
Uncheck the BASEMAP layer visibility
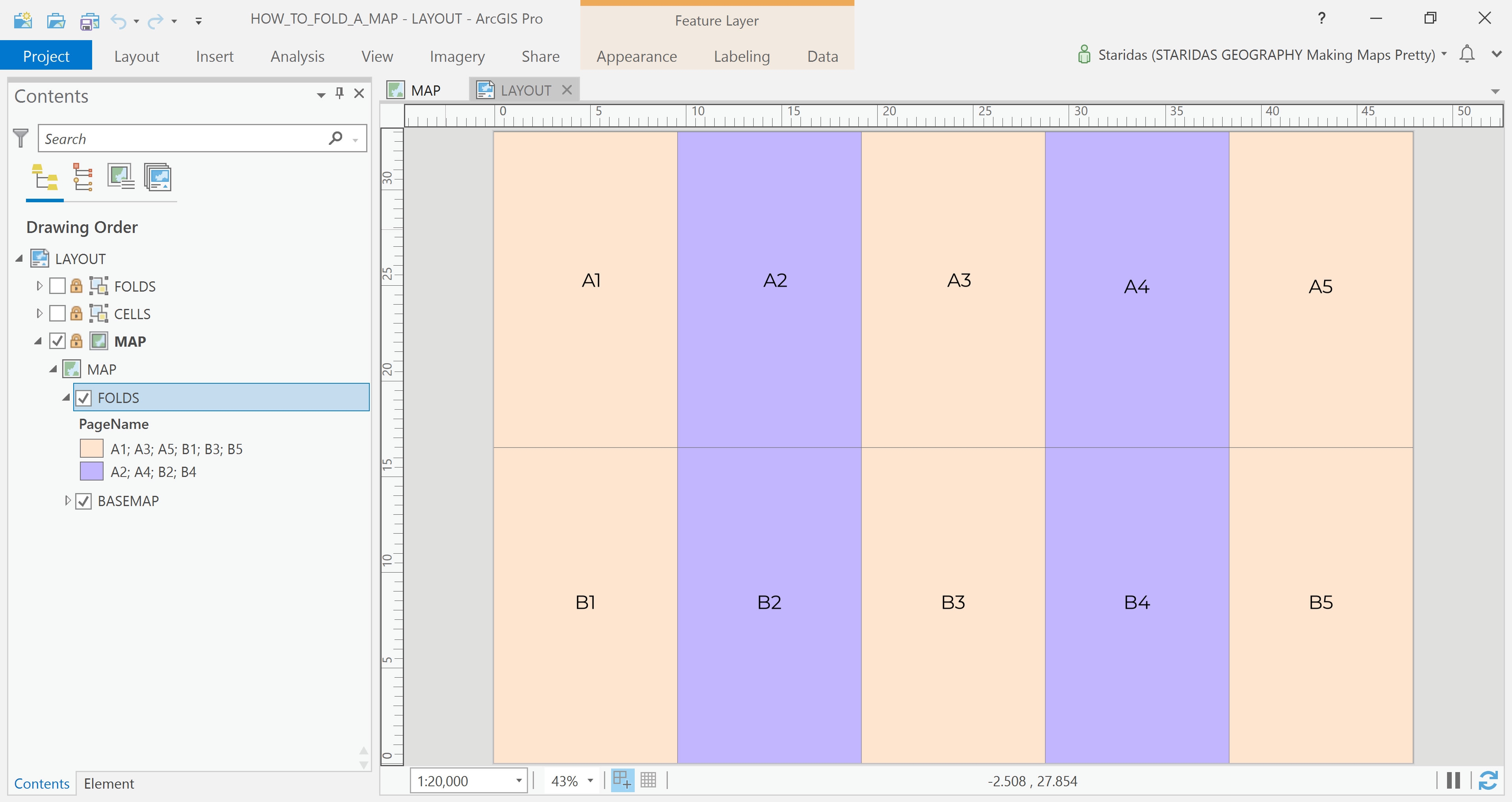click(x=83, y=501)
